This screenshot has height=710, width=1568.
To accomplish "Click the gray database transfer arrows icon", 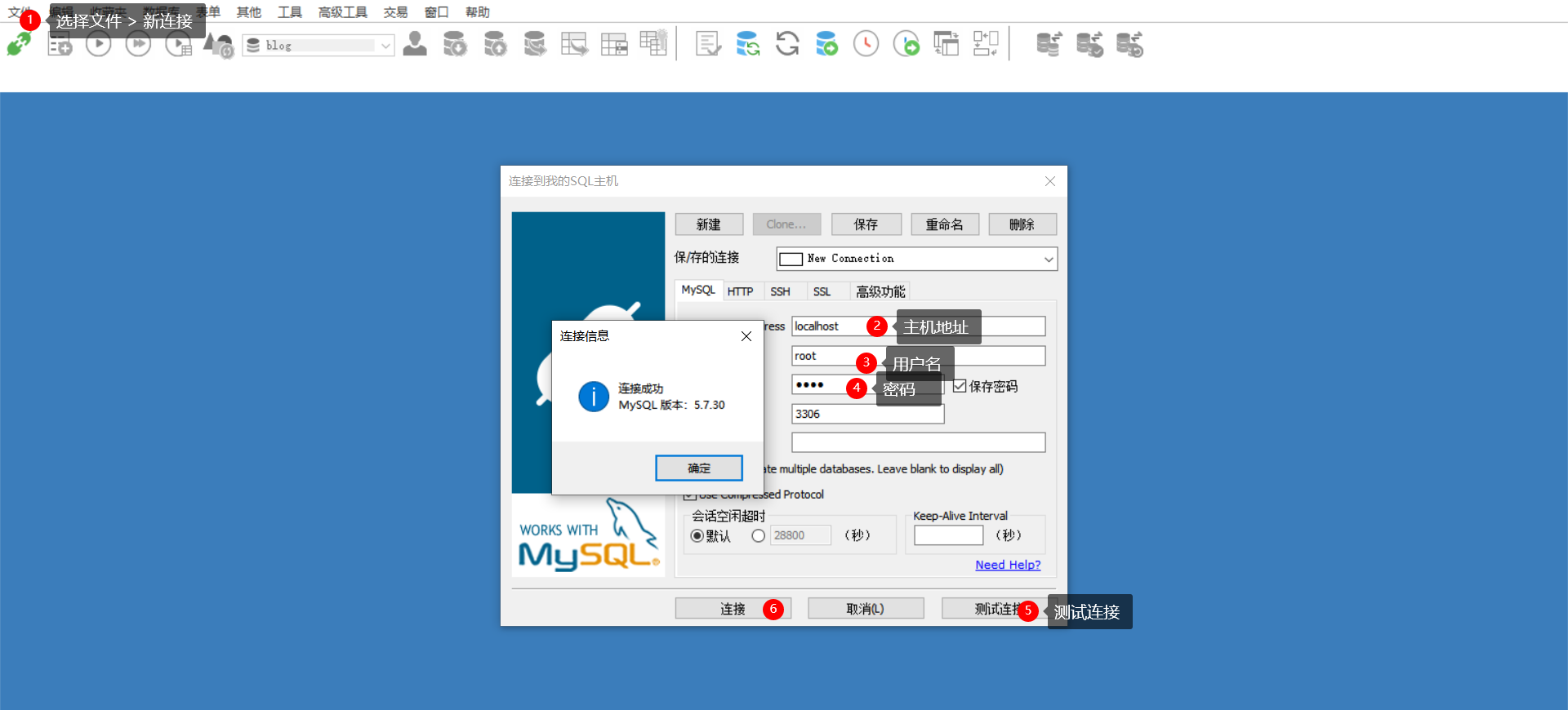I will point(1049,44).
